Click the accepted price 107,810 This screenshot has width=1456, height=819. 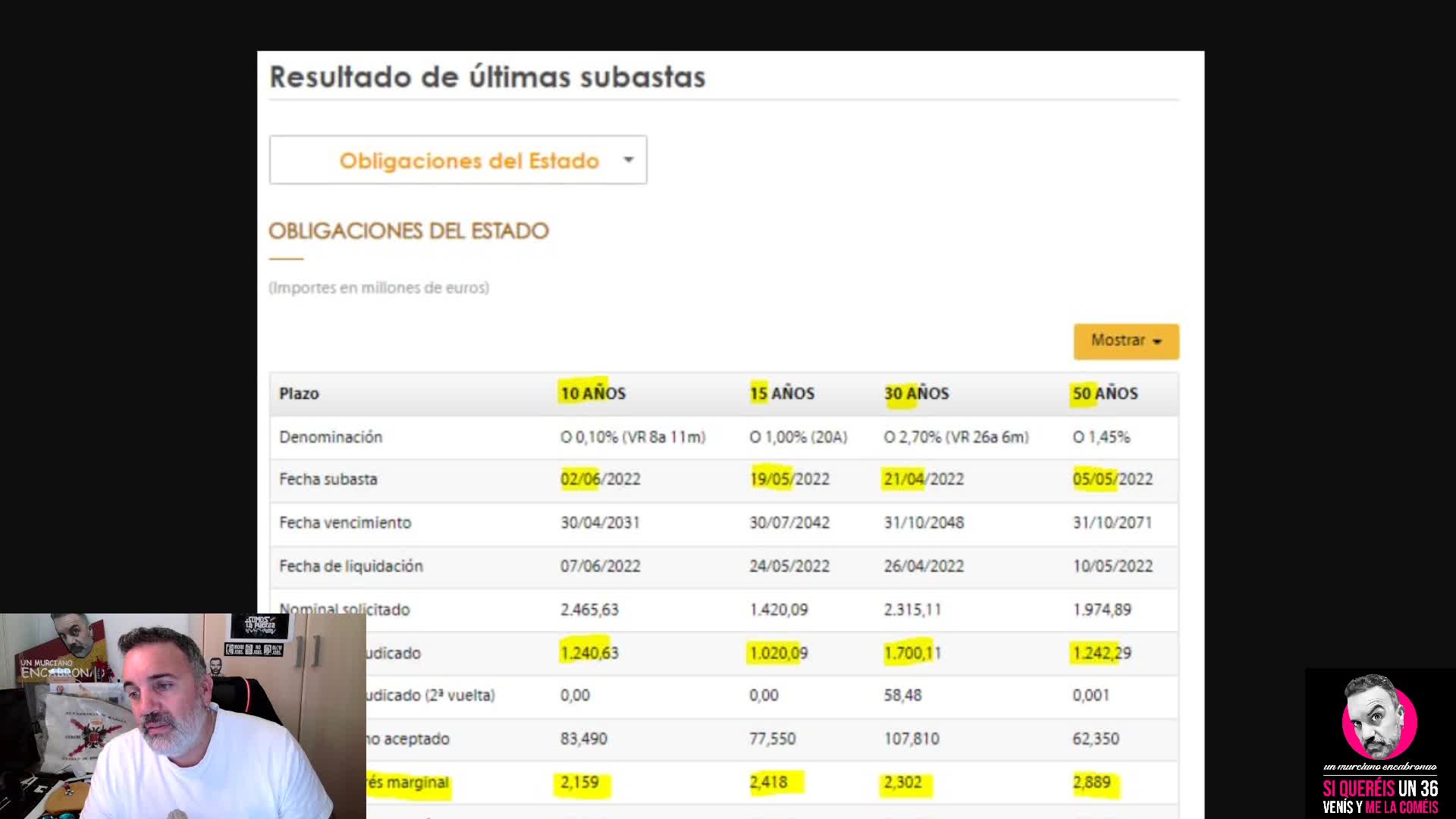pyautogui.click(x=912, y=739)
